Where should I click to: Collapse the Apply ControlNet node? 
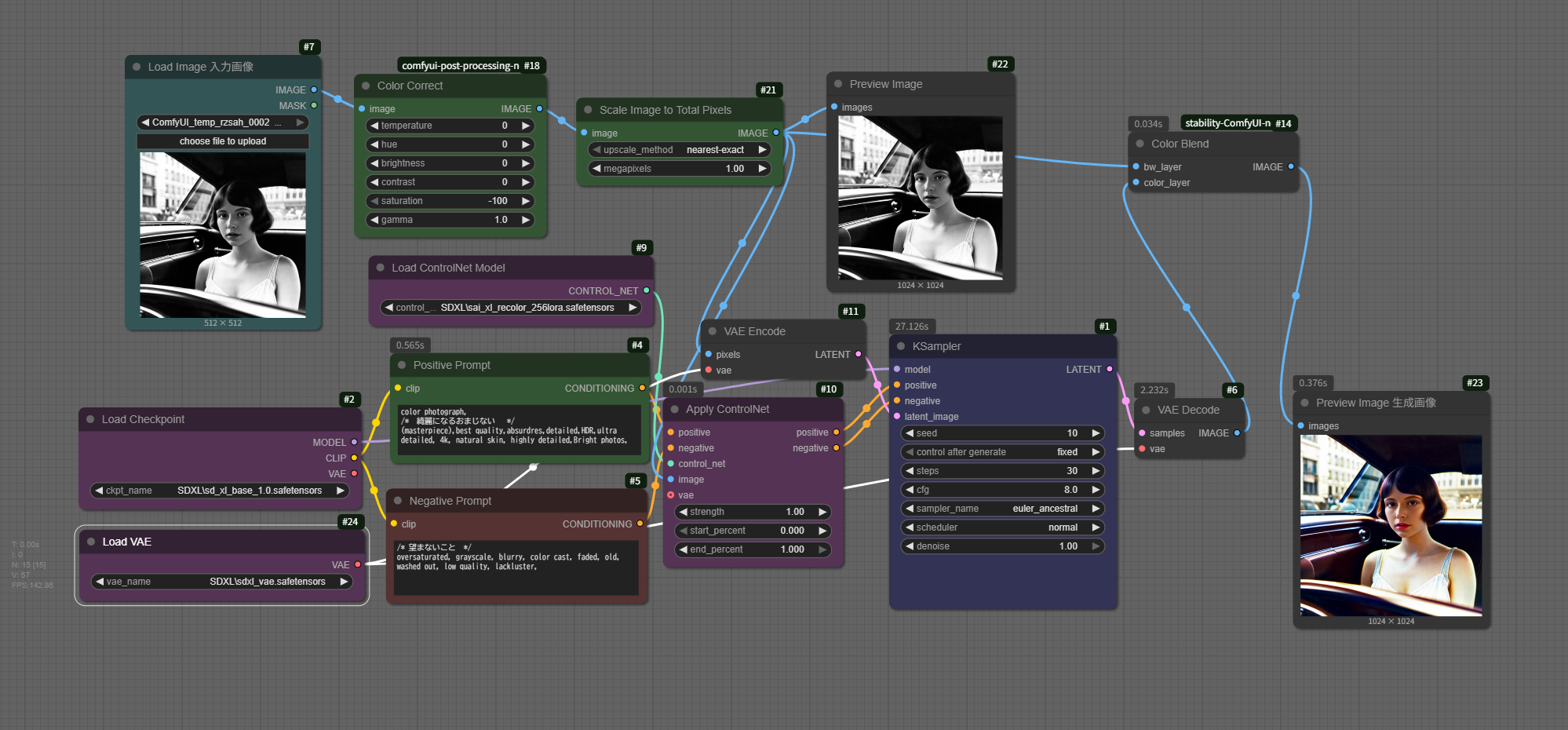674,409
